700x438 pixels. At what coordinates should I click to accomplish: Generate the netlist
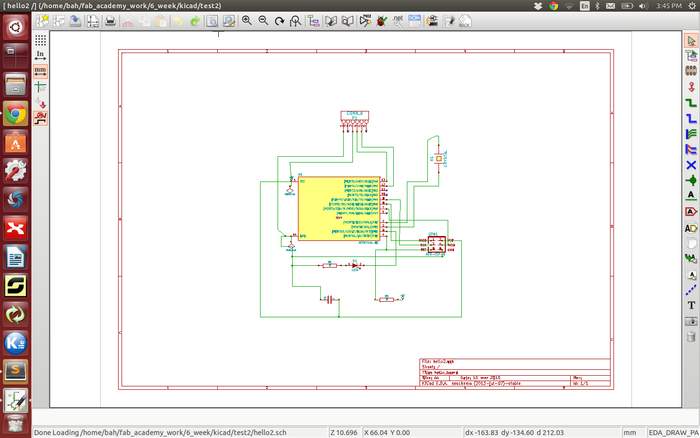coord(398,21)
